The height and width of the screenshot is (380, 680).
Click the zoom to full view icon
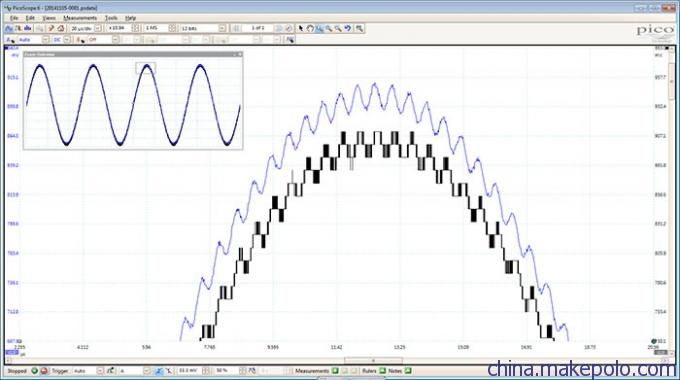360,28
